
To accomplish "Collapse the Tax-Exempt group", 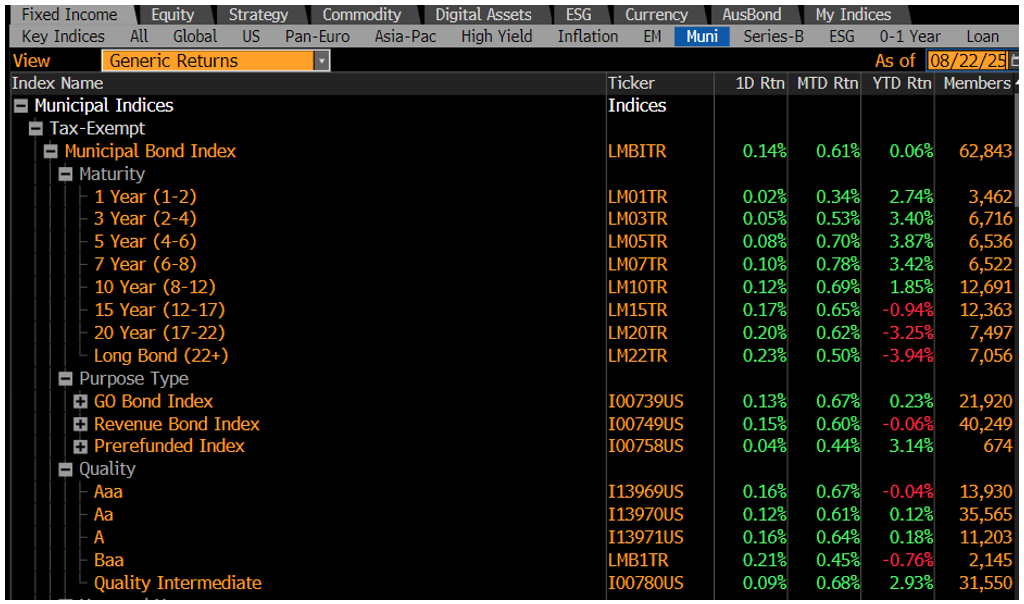I will [36, 129].
